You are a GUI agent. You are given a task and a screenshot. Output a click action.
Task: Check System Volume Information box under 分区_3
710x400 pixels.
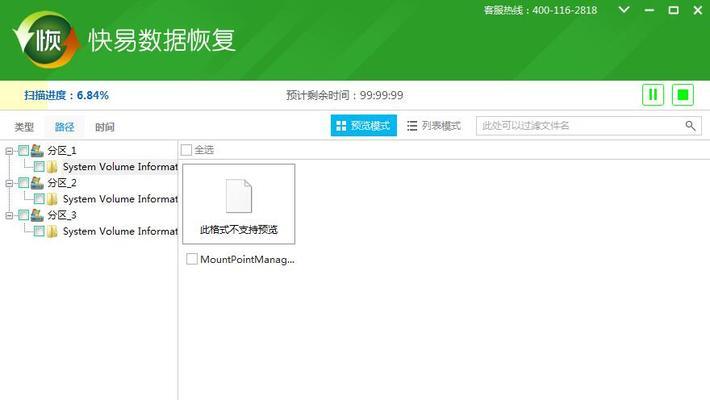[x=39, y=231]
